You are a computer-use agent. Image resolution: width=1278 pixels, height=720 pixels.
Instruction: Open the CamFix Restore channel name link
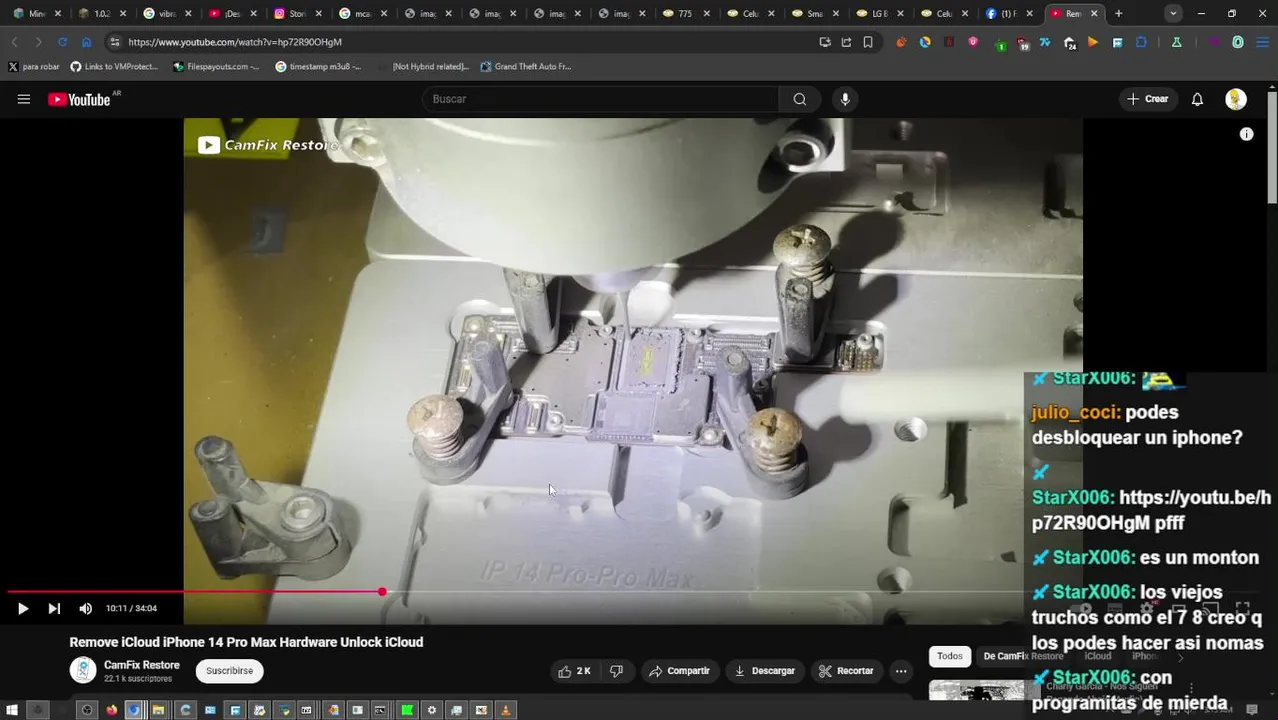(142, 665)
